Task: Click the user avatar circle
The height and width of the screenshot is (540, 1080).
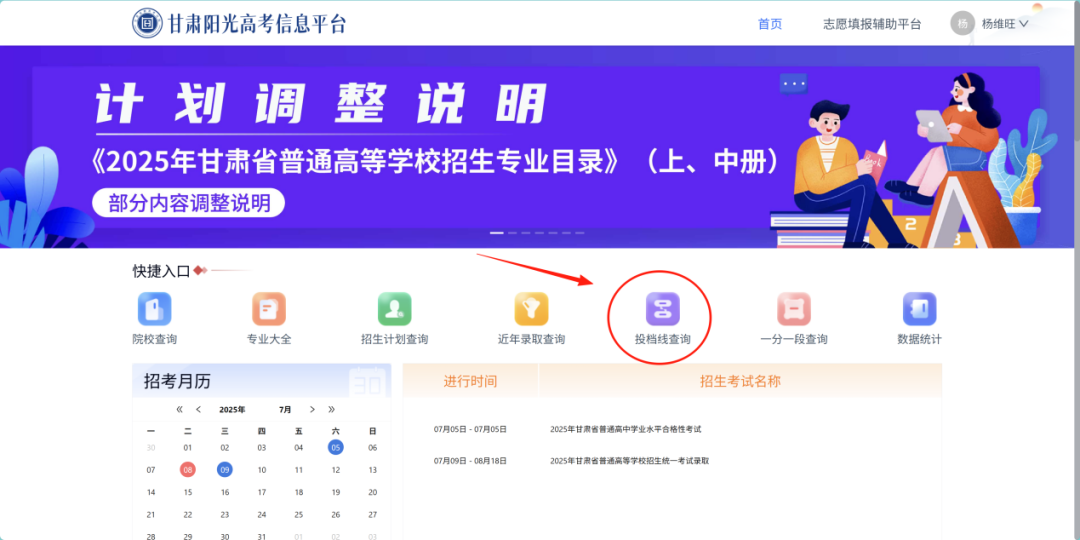Action: coord(962,24)
